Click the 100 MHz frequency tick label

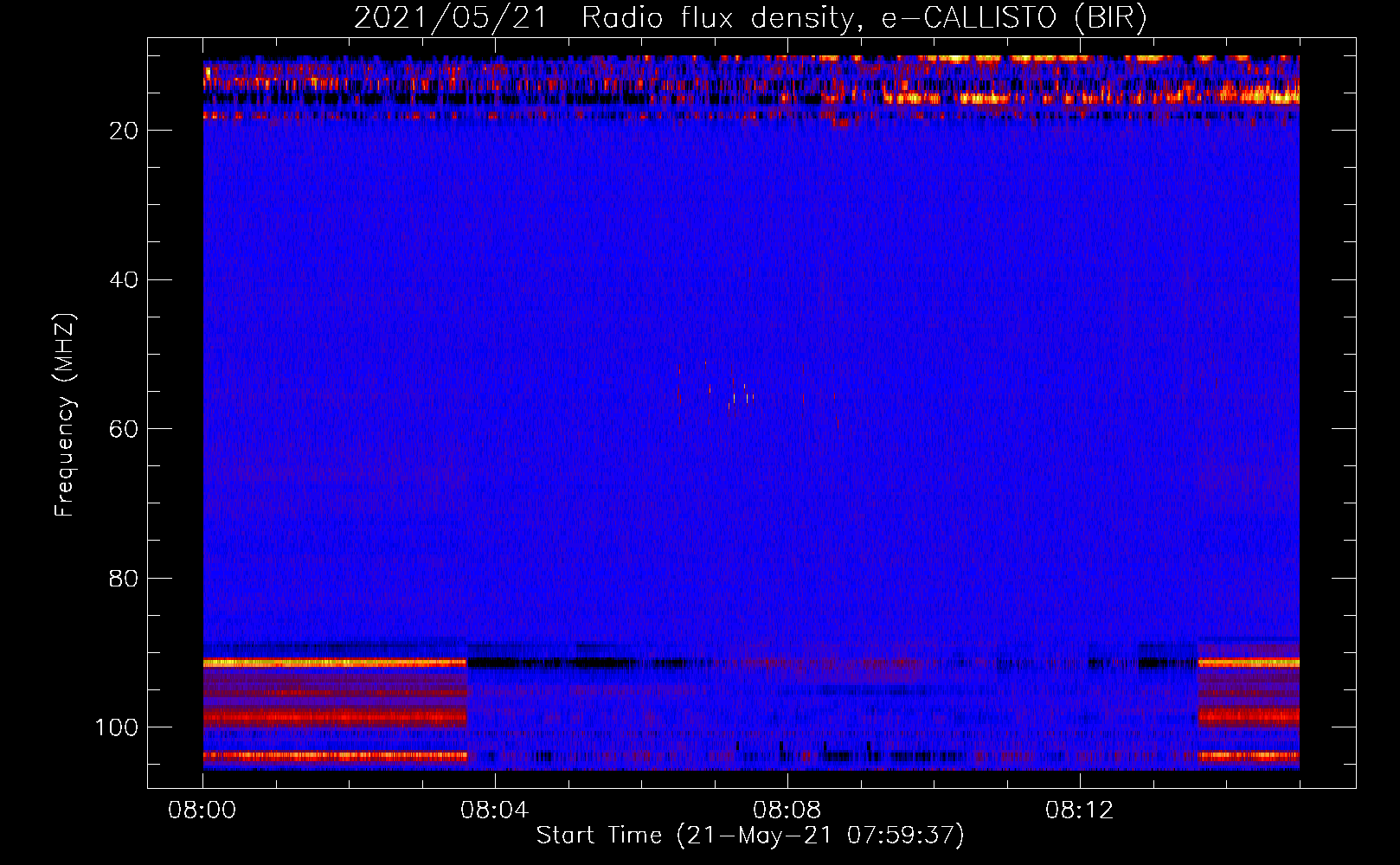(117, 727)
